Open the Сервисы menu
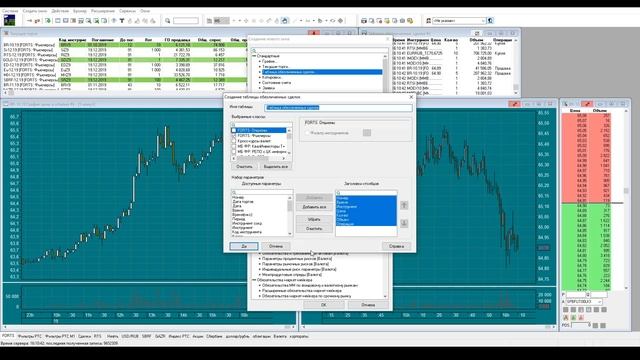 pyautogui.click(x=127, y=11)
